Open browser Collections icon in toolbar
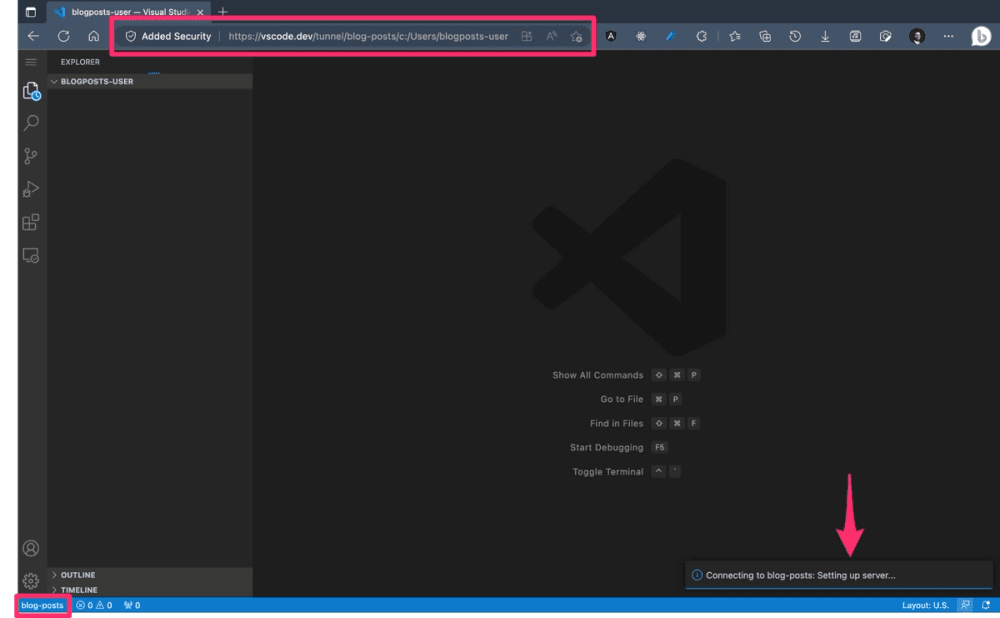 (x=765, y=36)
